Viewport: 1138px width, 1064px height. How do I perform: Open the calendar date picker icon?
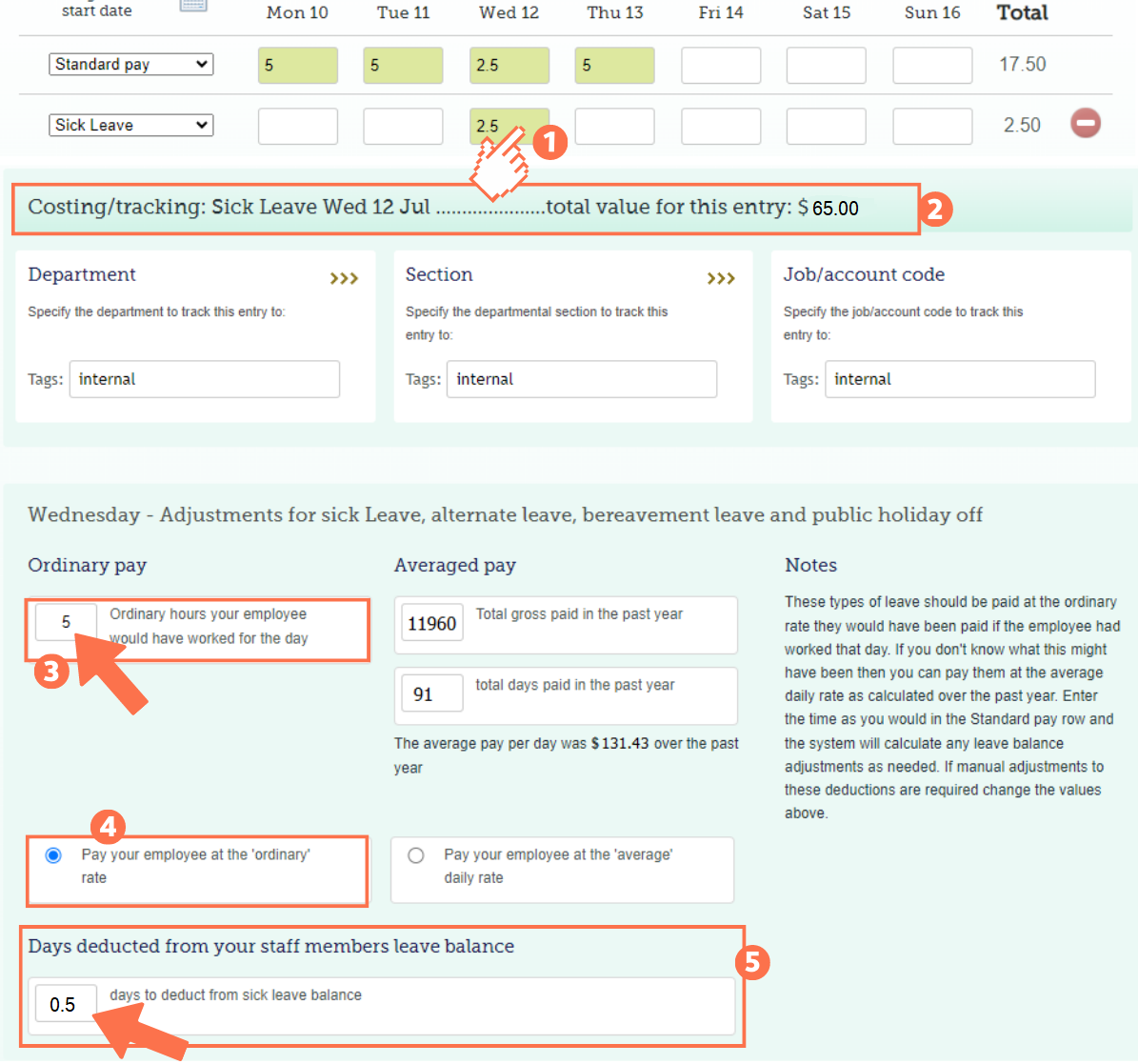193,6
